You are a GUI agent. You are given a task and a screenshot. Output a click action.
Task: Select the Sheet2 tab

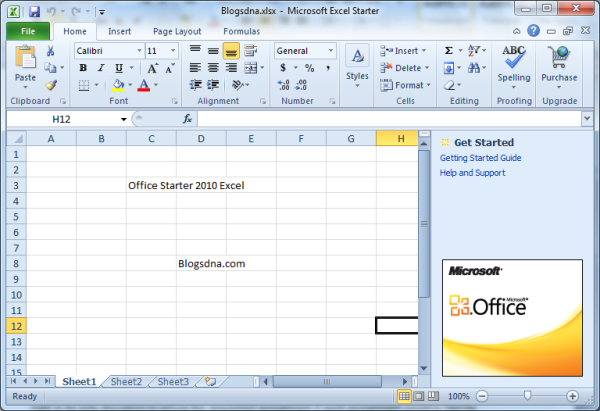tap(126, 382)
